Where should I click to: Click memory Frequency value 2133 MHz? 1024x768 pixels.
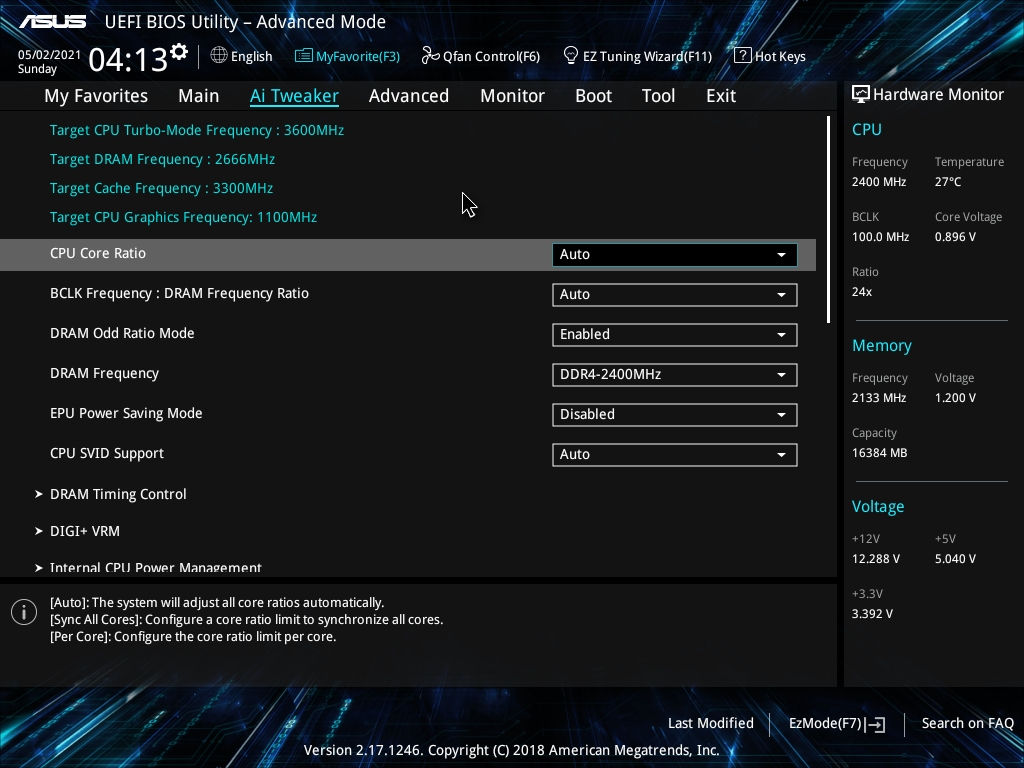[x=878, y=398]
